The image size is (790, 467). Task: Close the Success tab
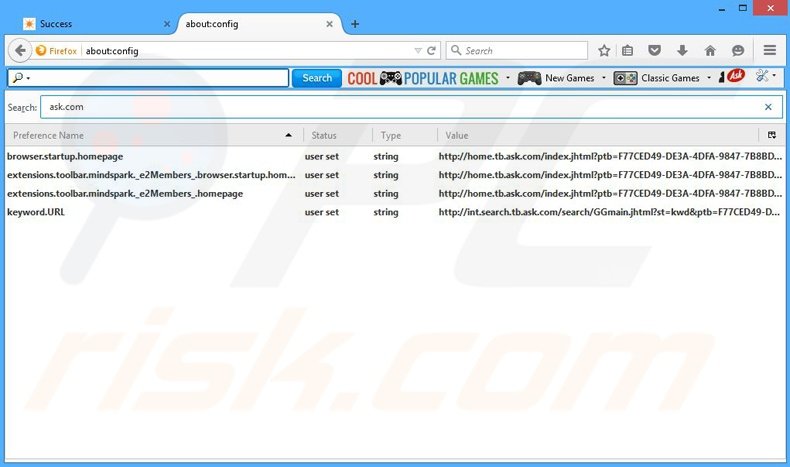pos(167,24)
